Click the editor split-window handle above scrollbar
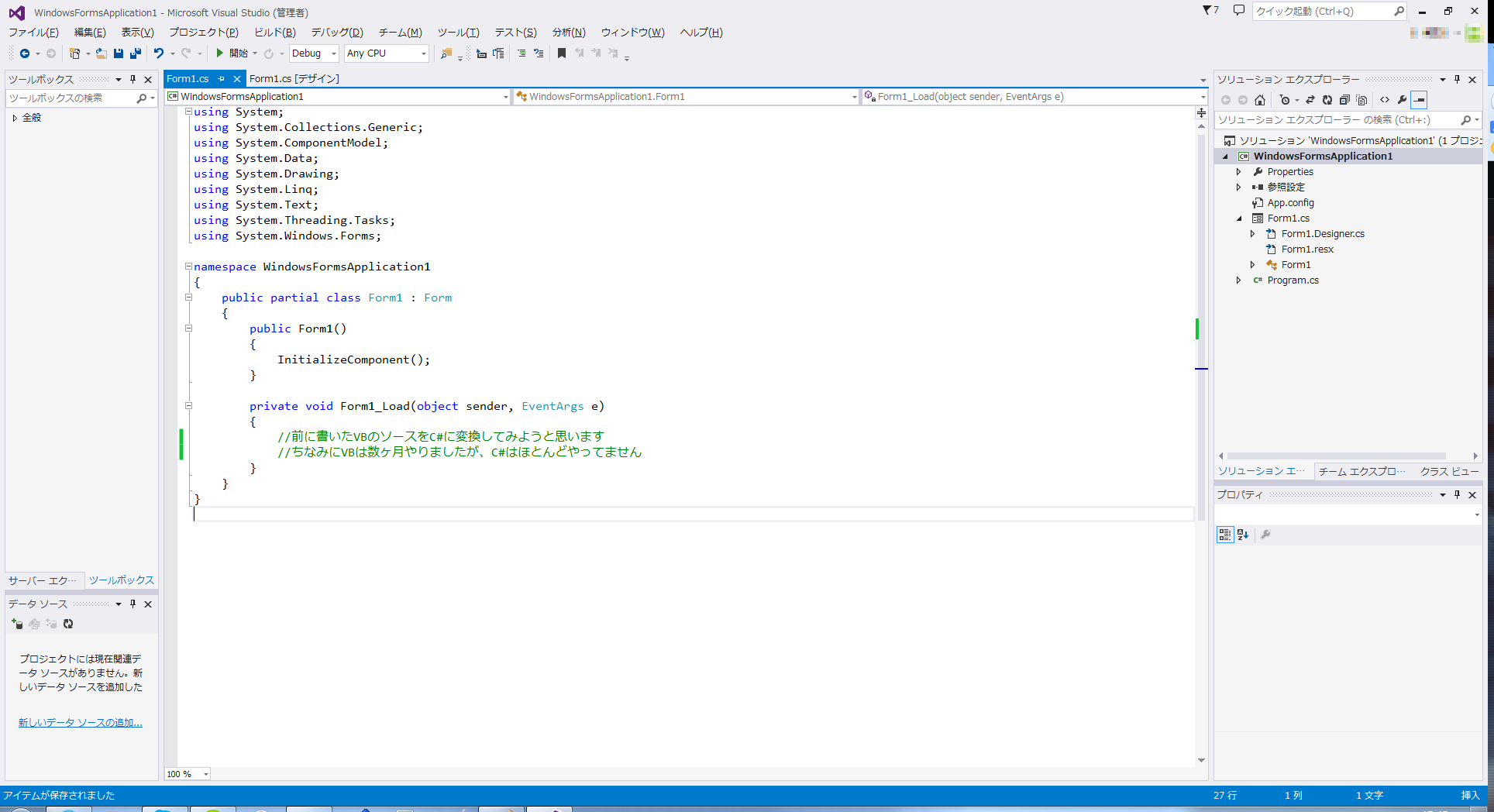This screenshot has height=812, width=1494. click(x=1201, y=113)
